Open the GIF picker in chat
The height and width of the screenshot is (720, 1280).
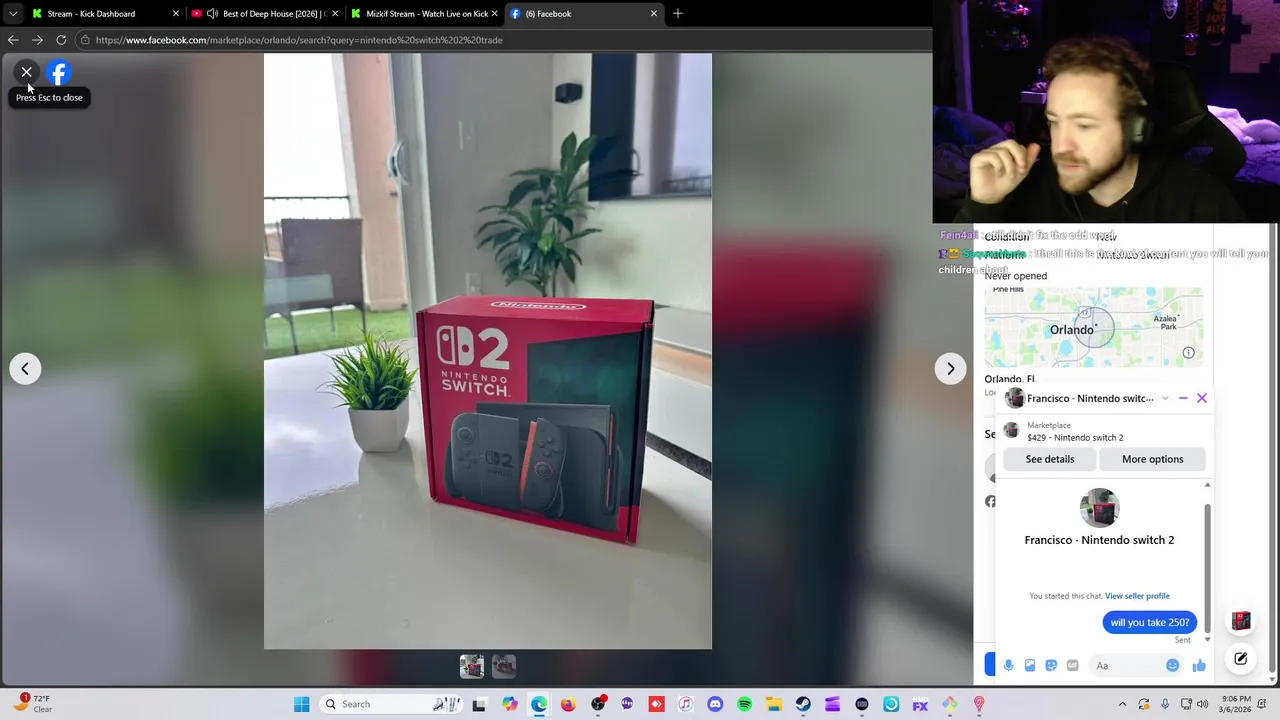pyautogui.click(x=1073, y=666)
